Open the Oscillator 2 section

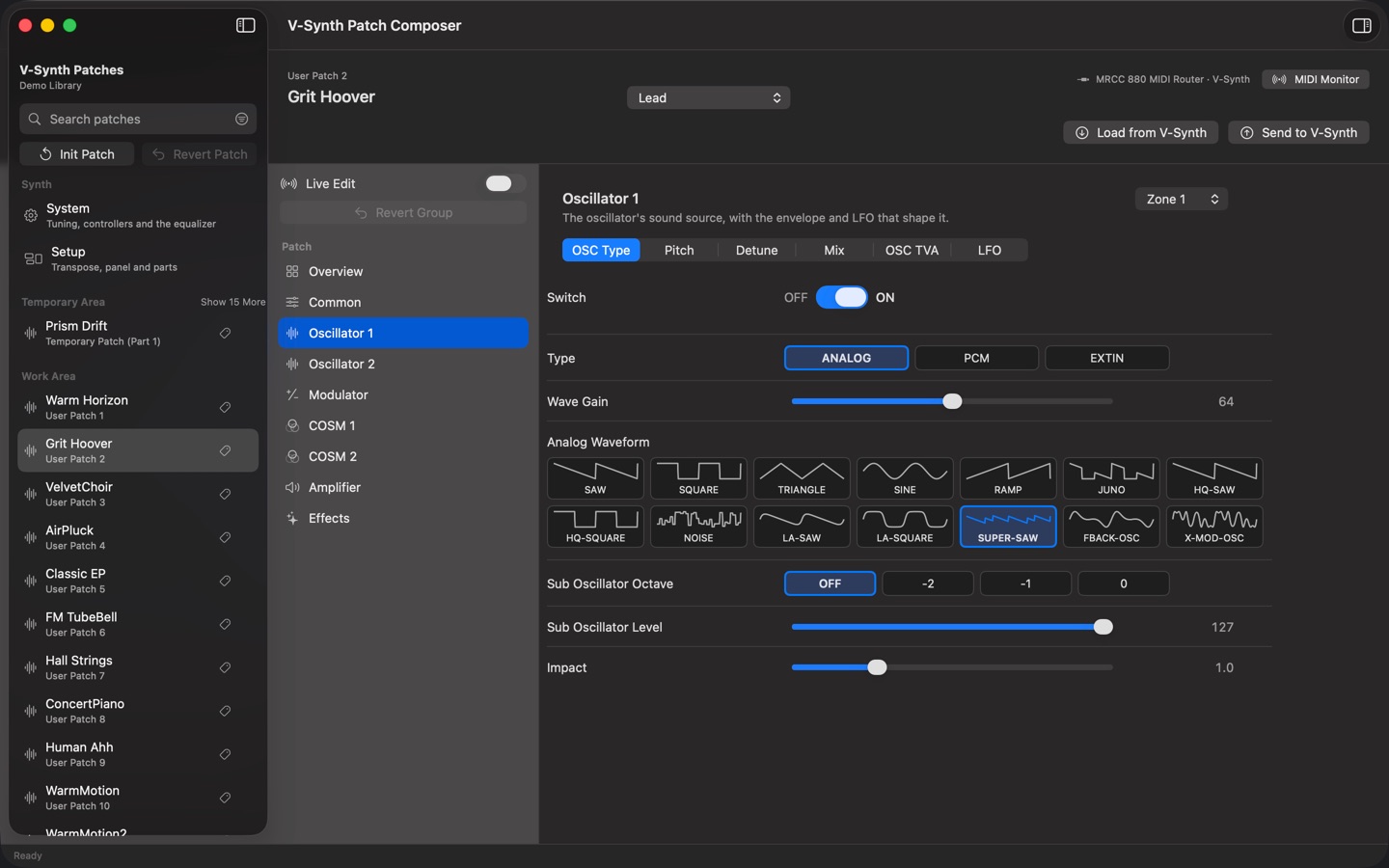click(403, 364)
